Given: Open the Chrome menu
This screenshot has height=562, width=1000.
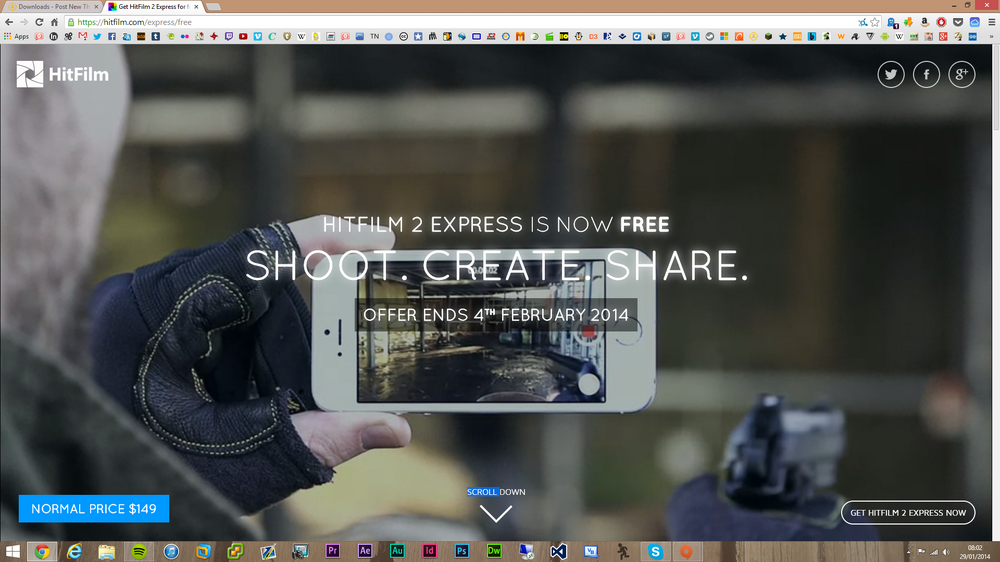Looking at the screenshot, I should point(991,22).
